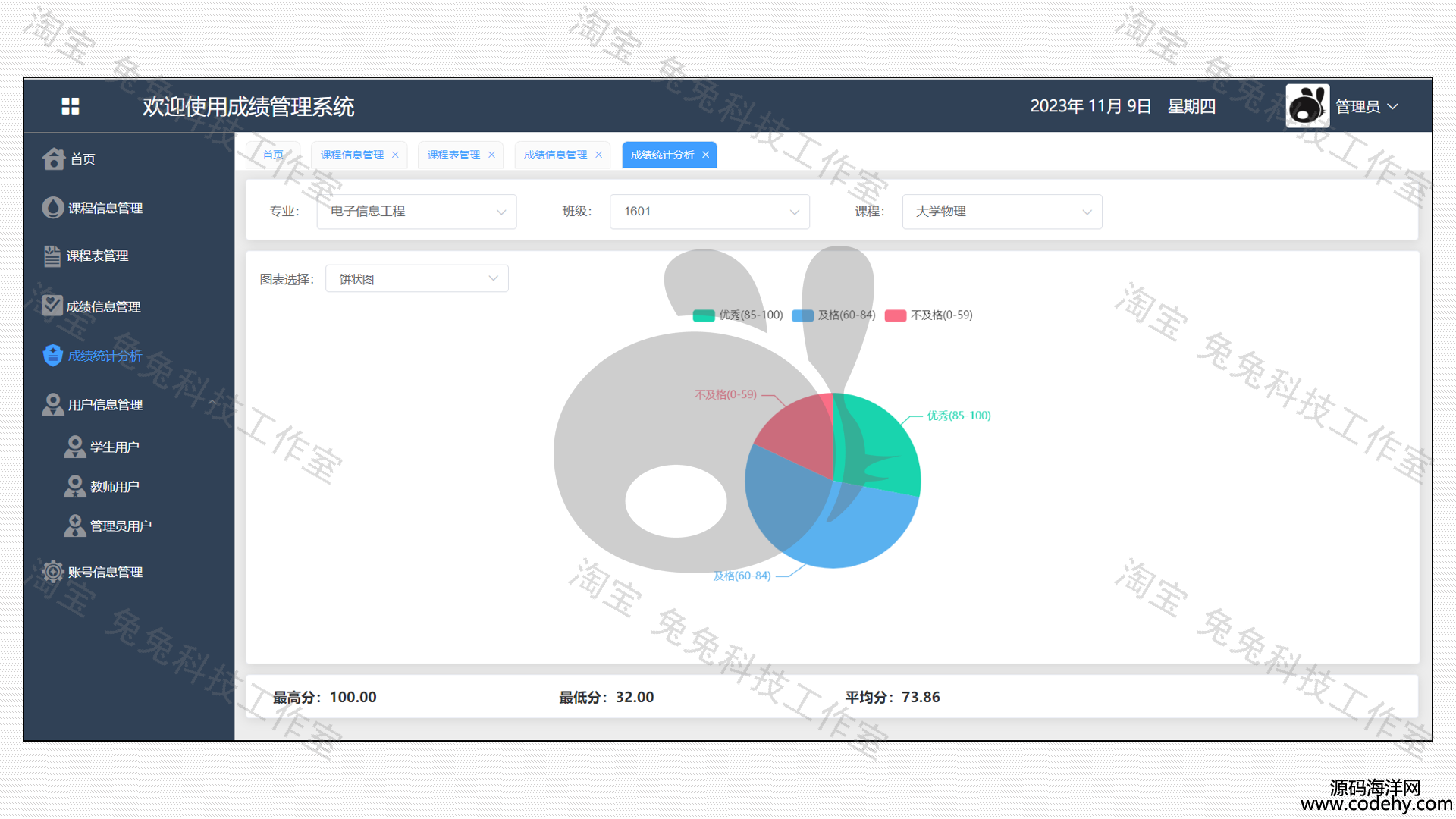Screen dimensions: 1456x819
Task: Click the grade statistics shield icon
Action: click(53, 355)
